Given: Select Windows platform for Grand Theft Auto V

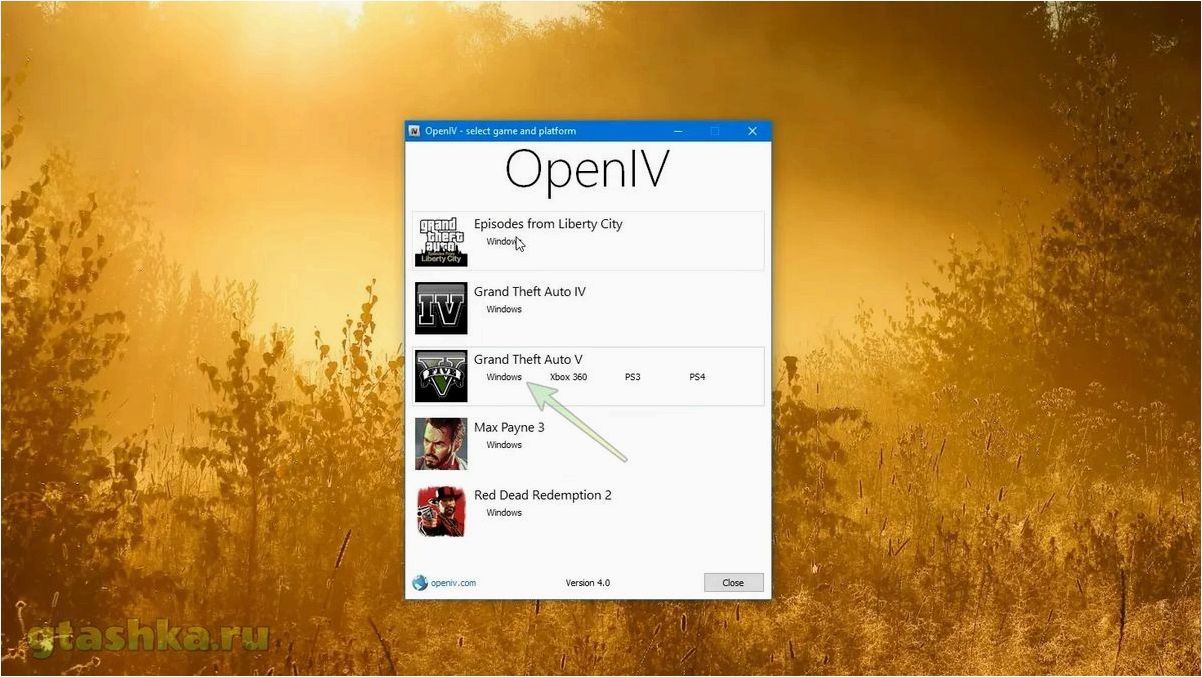Looking at the screenshot, I should click(x=504, y=377).
